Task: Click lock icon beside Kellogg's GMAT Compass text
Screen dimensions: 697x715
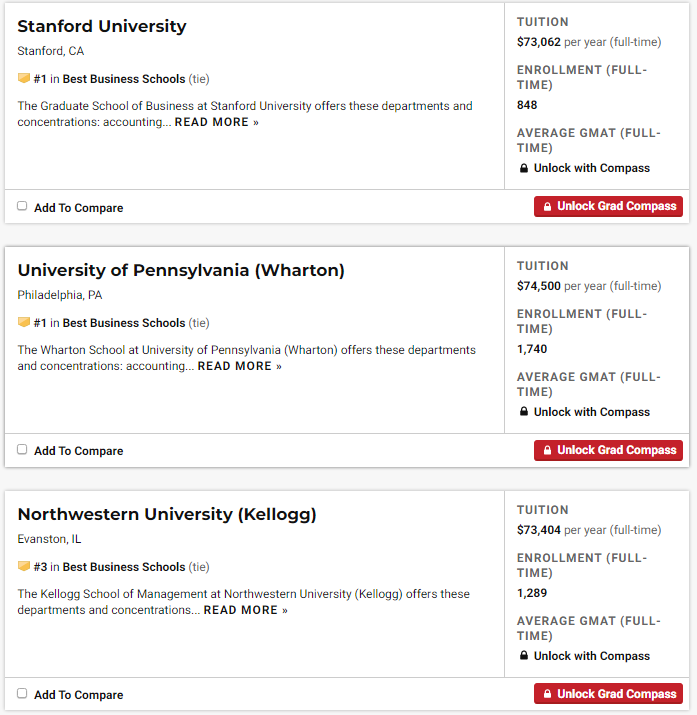Action: [524, 656]
